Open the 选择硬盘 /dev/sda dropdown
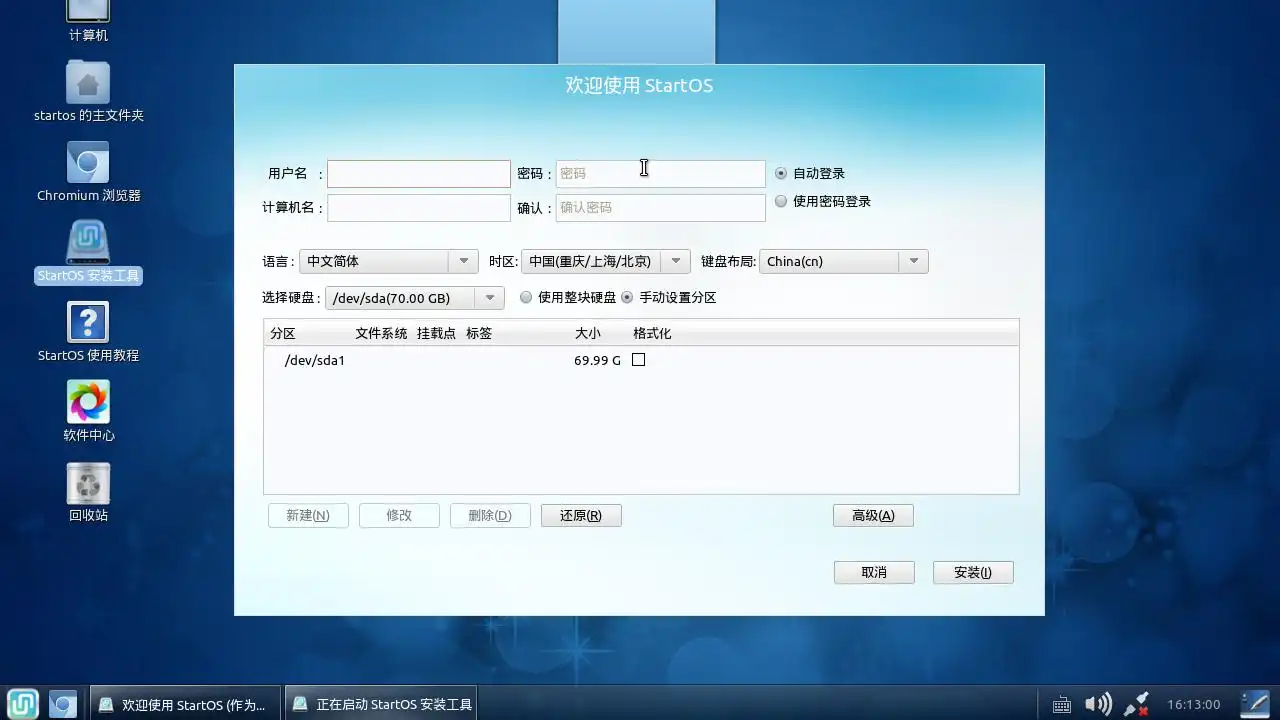The image size is (1280, 720). (414, 298)
